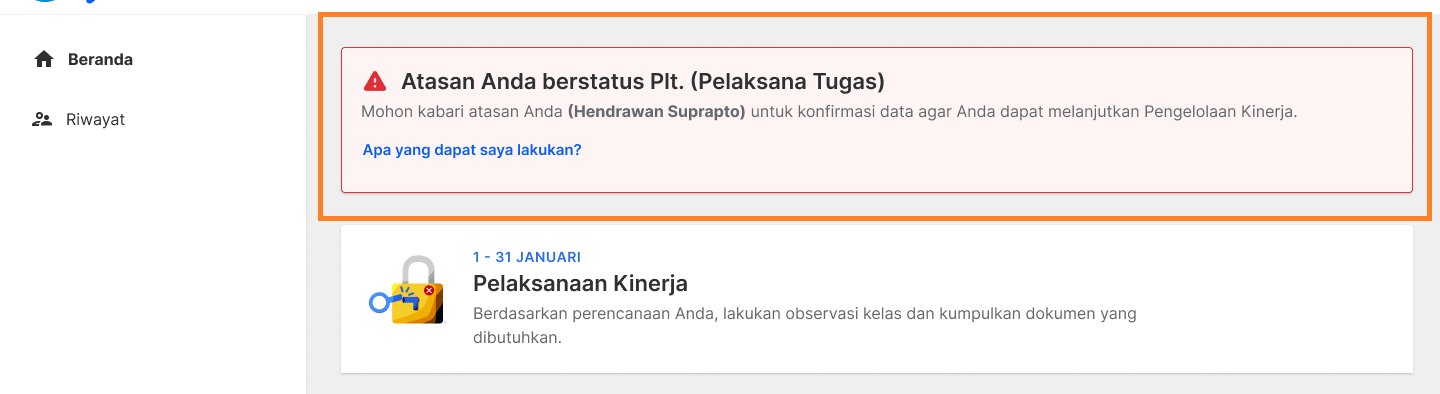The width and height of the screenshot is (1440, 394).
Task: Open the Pelaksanaan Kinerja card title
Action: pyautogui.click(x=580, y=283)
